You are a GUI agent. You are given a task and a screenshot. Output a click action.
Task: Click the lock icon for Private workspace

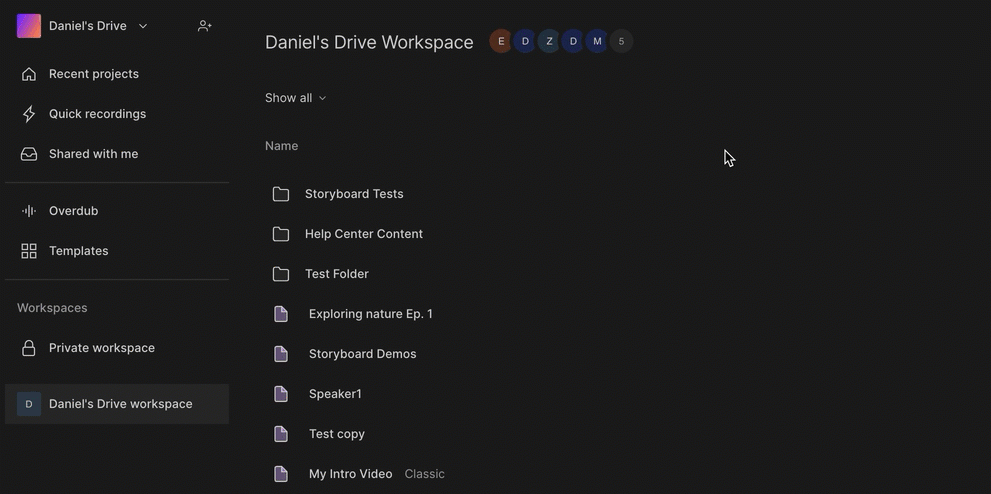29,348
